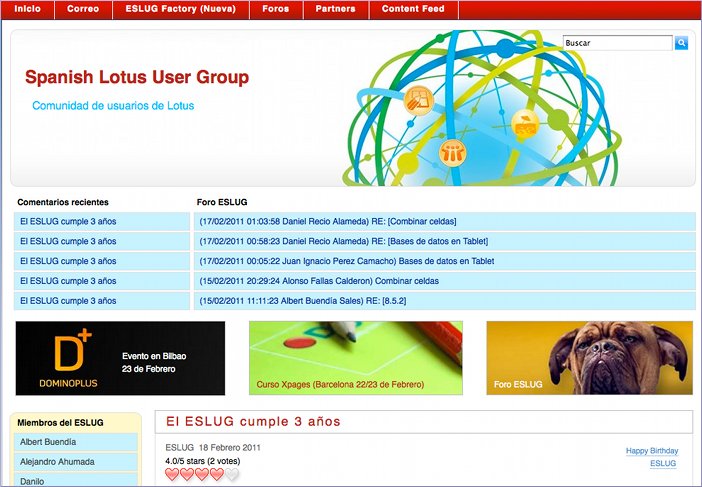Open the Correo menu item
This screenshot has width=702, height=487.
pyautogui.click(x=83, y=9)
